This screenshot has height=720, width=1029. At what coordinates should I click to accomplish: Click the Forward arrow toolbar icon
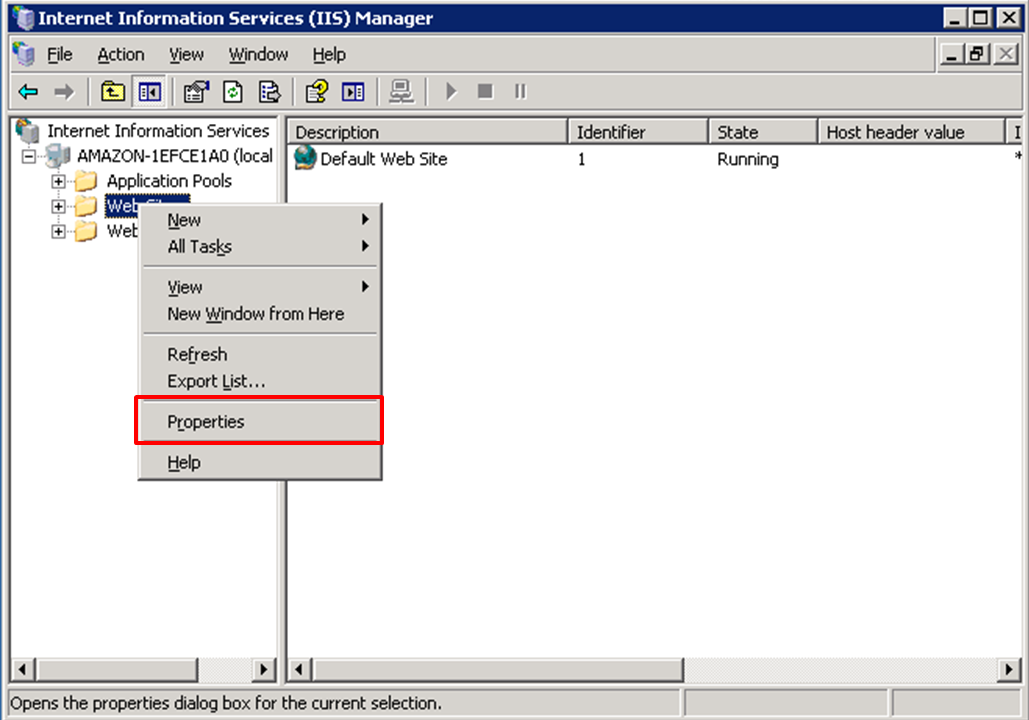point(64,92)
